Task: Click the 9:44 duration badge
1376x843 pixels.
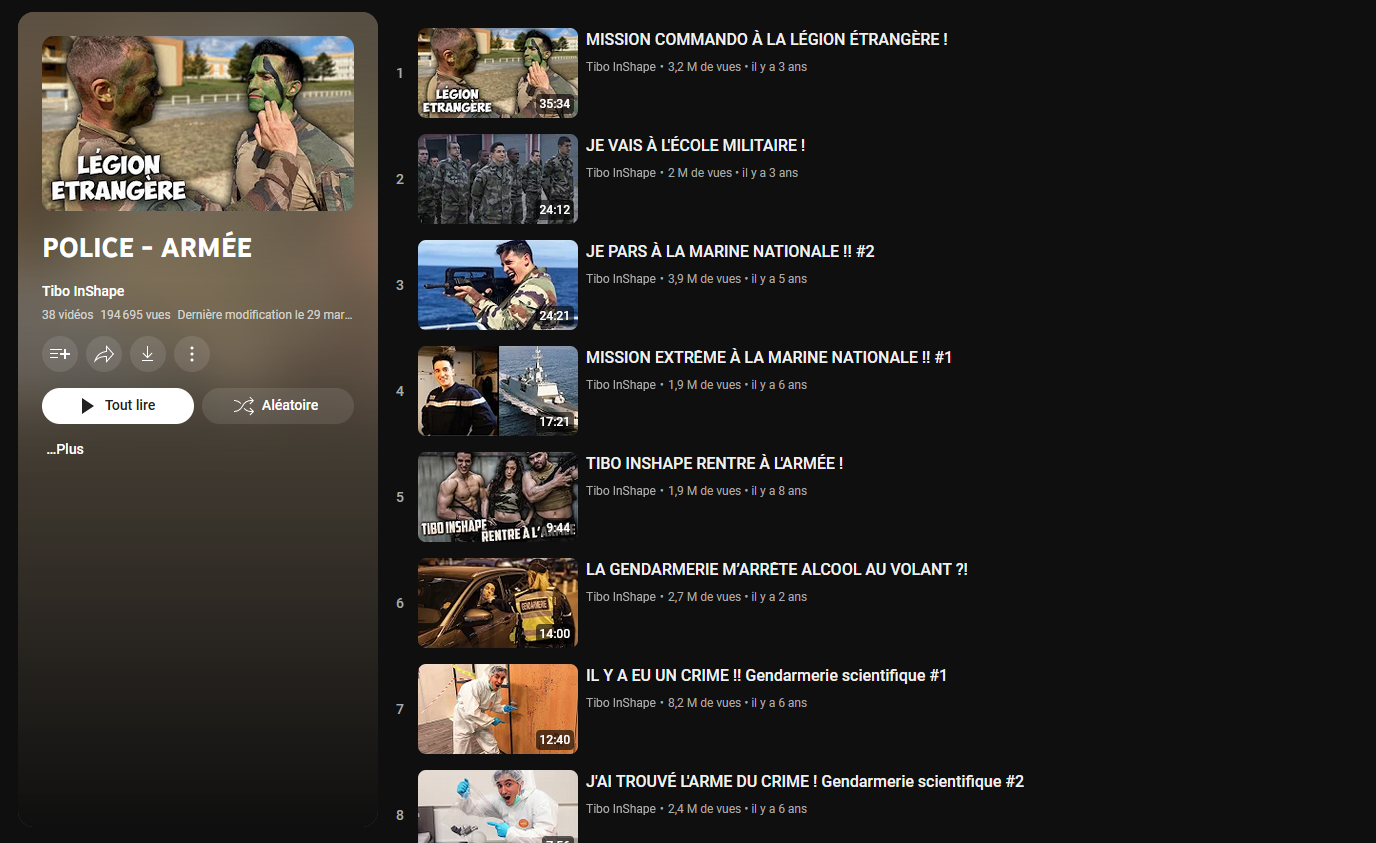Action: 558,528
